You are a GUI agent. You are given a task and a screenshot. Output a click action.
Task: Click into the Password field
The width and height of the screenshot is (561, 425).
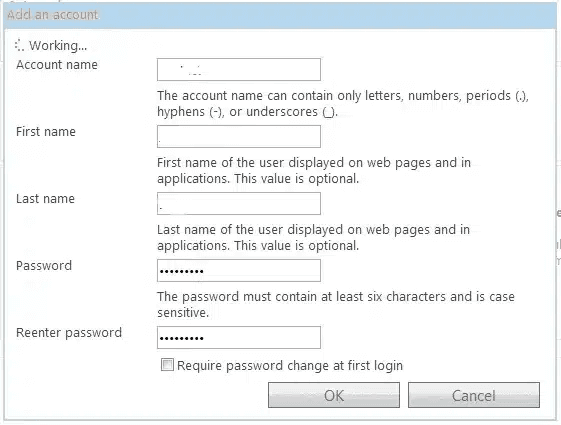(239, 270)
